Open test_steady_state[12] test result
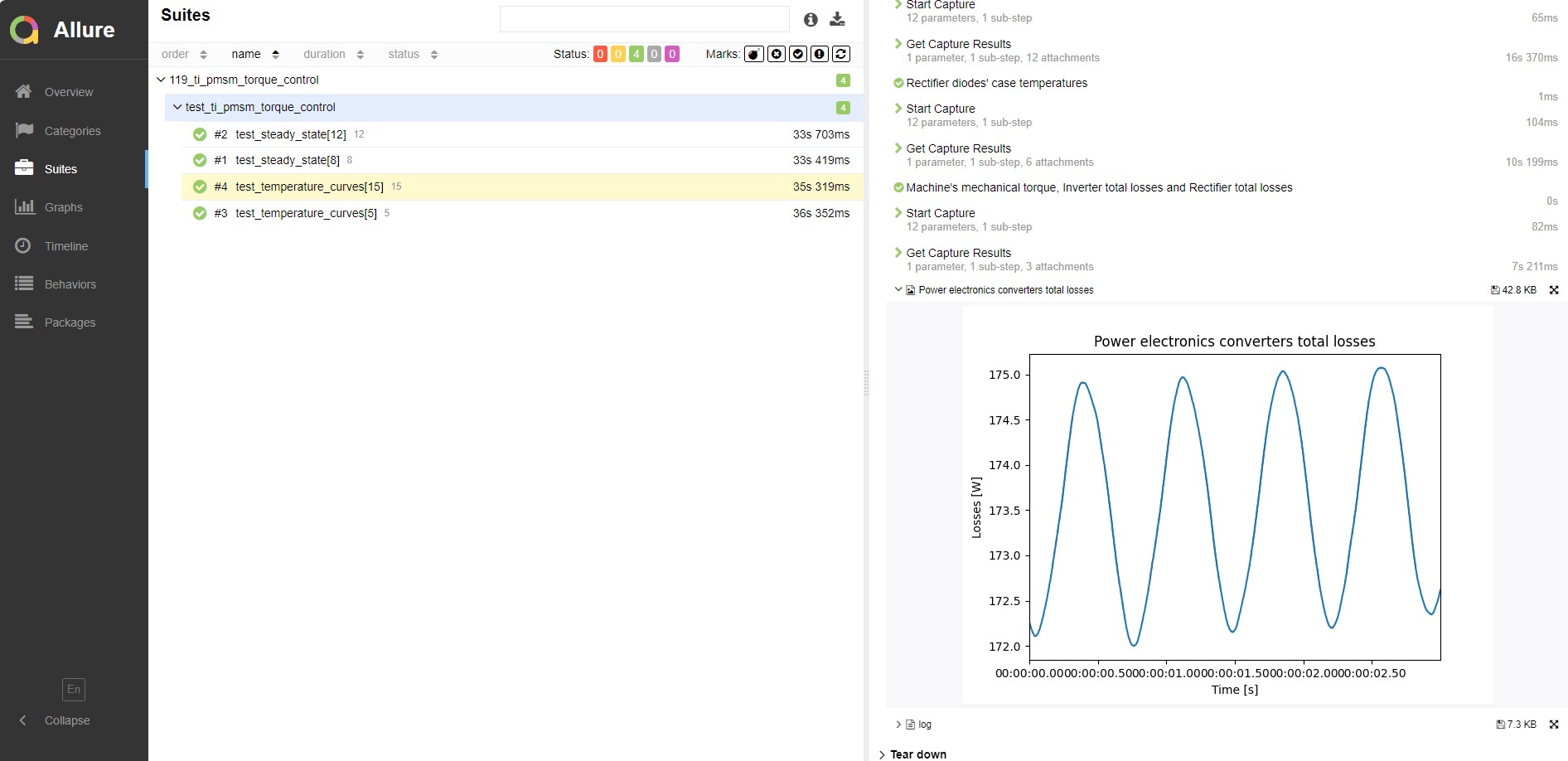 [x=290, y=134]
